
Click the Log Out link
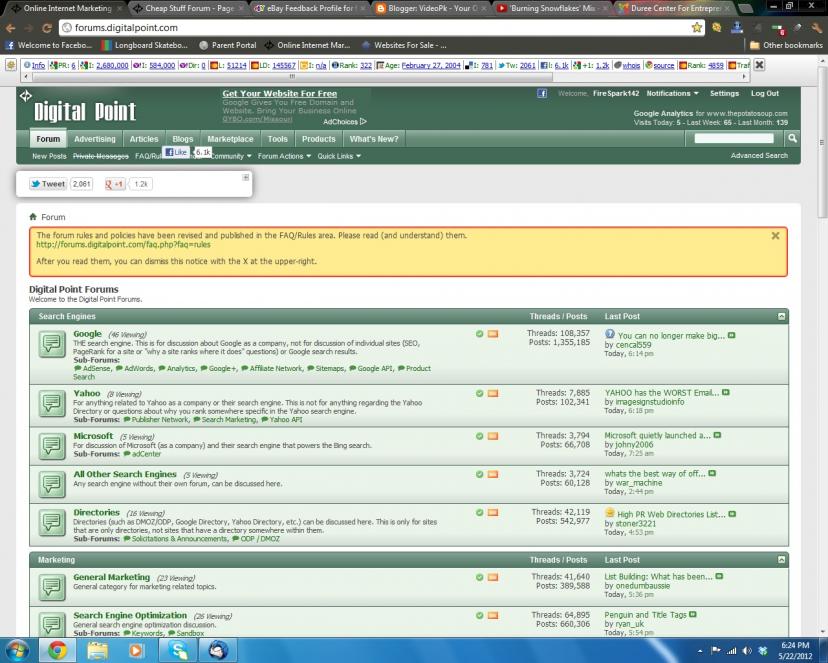pos(765,93)
